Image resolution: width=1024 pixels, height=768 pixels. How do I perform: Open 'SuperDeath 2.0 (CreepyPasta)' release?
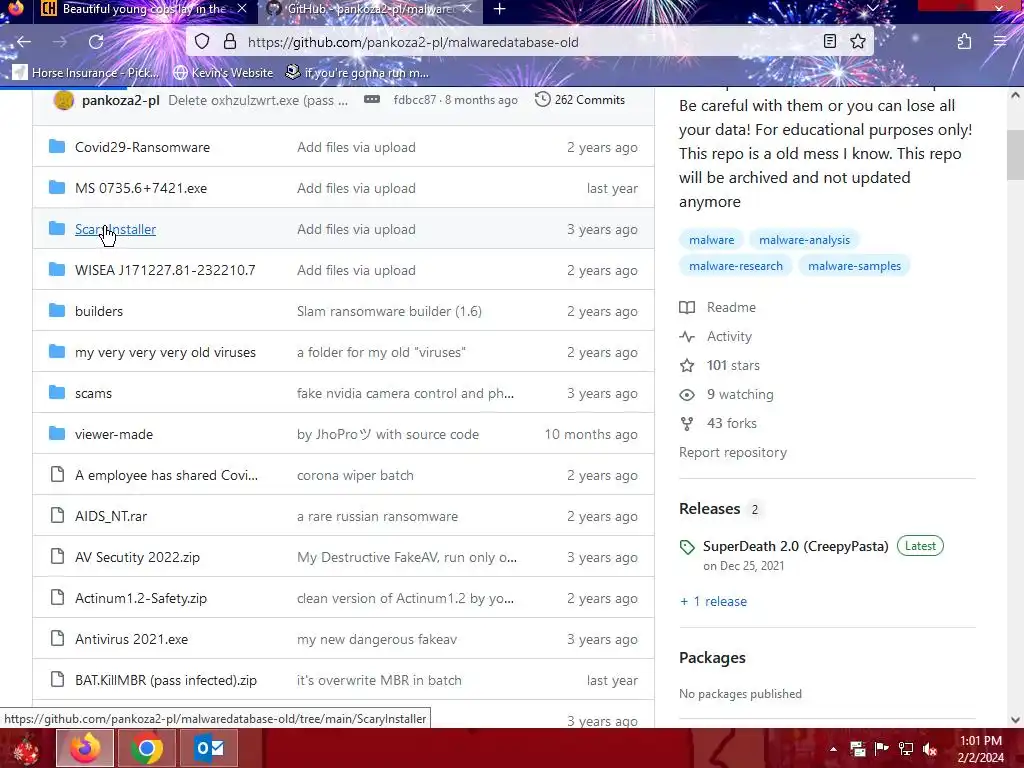click(795, 547)
